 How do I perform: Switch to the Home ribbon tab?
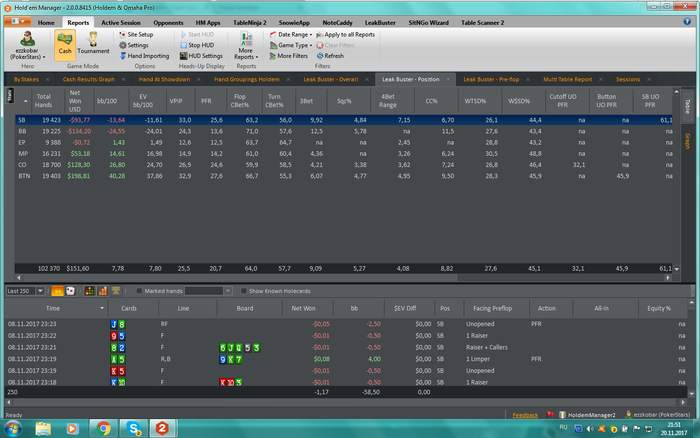pyautogui.click(x=46, y=22)
